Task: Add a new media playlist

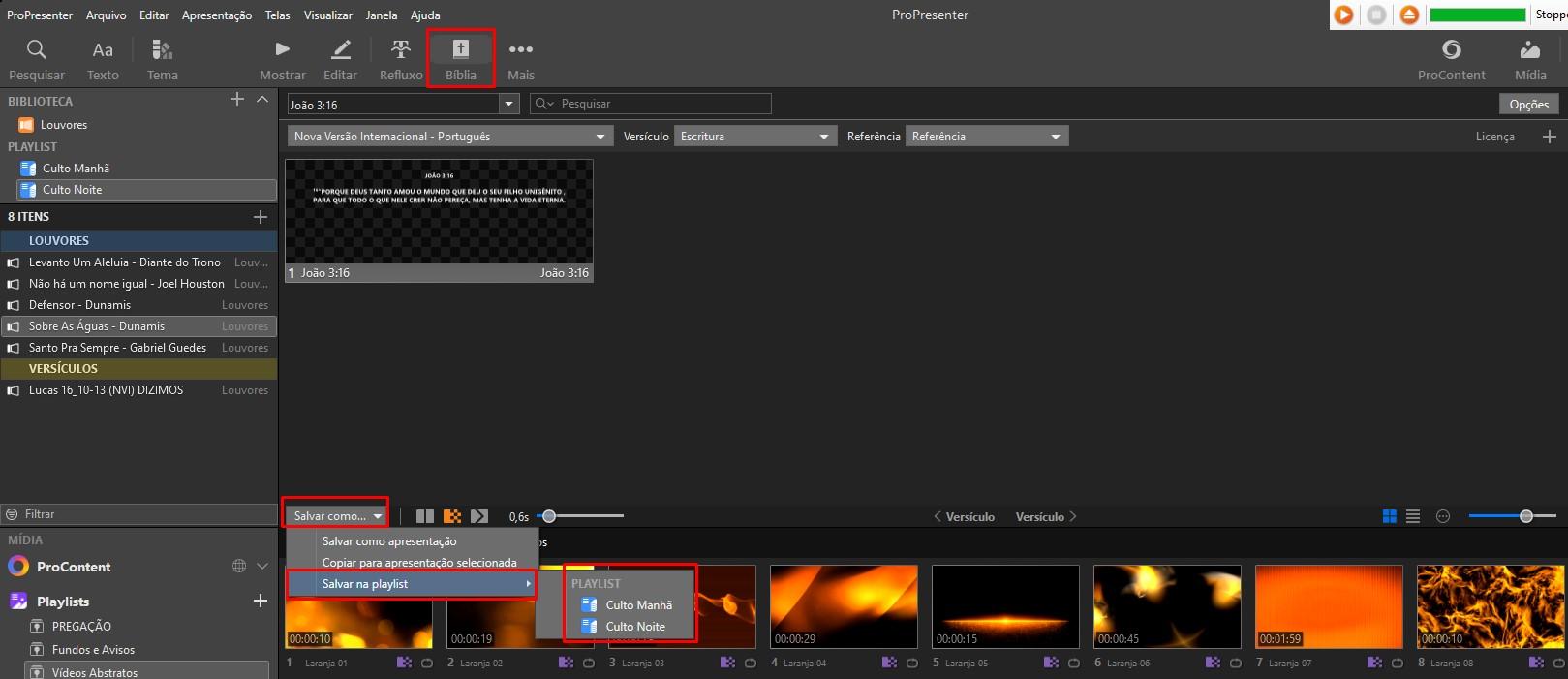Action: coord(260,602)
